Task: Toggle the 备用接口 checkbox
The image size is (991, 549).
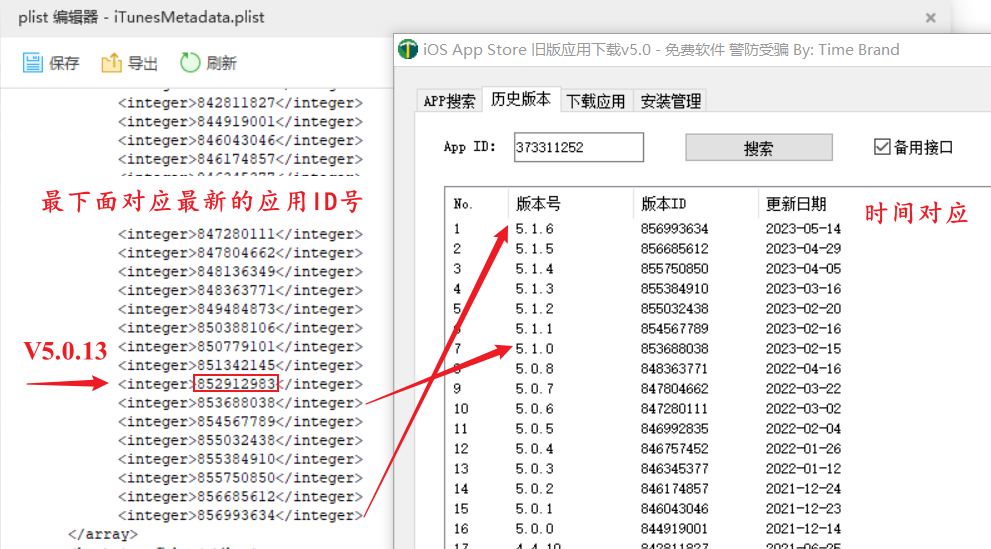Action: 882,147
